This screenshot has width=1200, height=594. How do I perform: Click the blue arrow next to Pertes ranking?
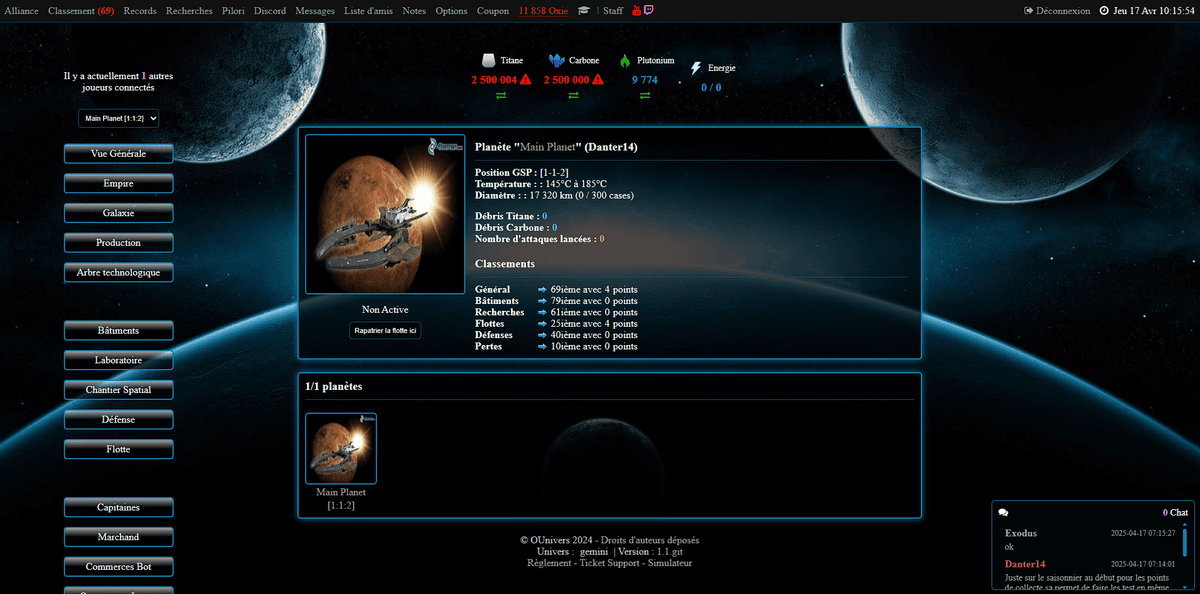point(542,347)
